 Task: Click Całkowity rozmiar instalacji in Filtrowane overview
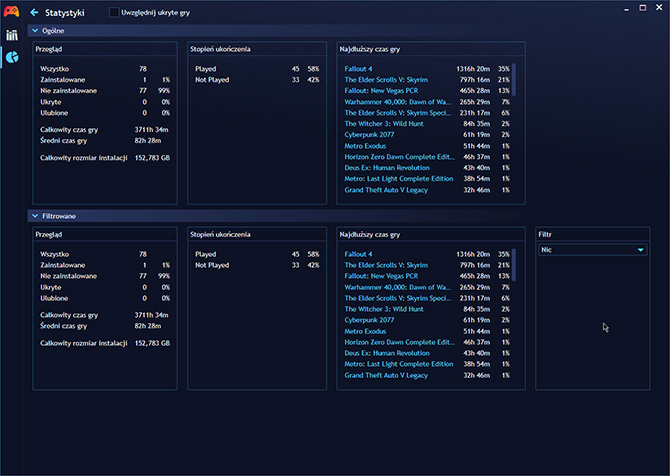(x=84, y=343)
